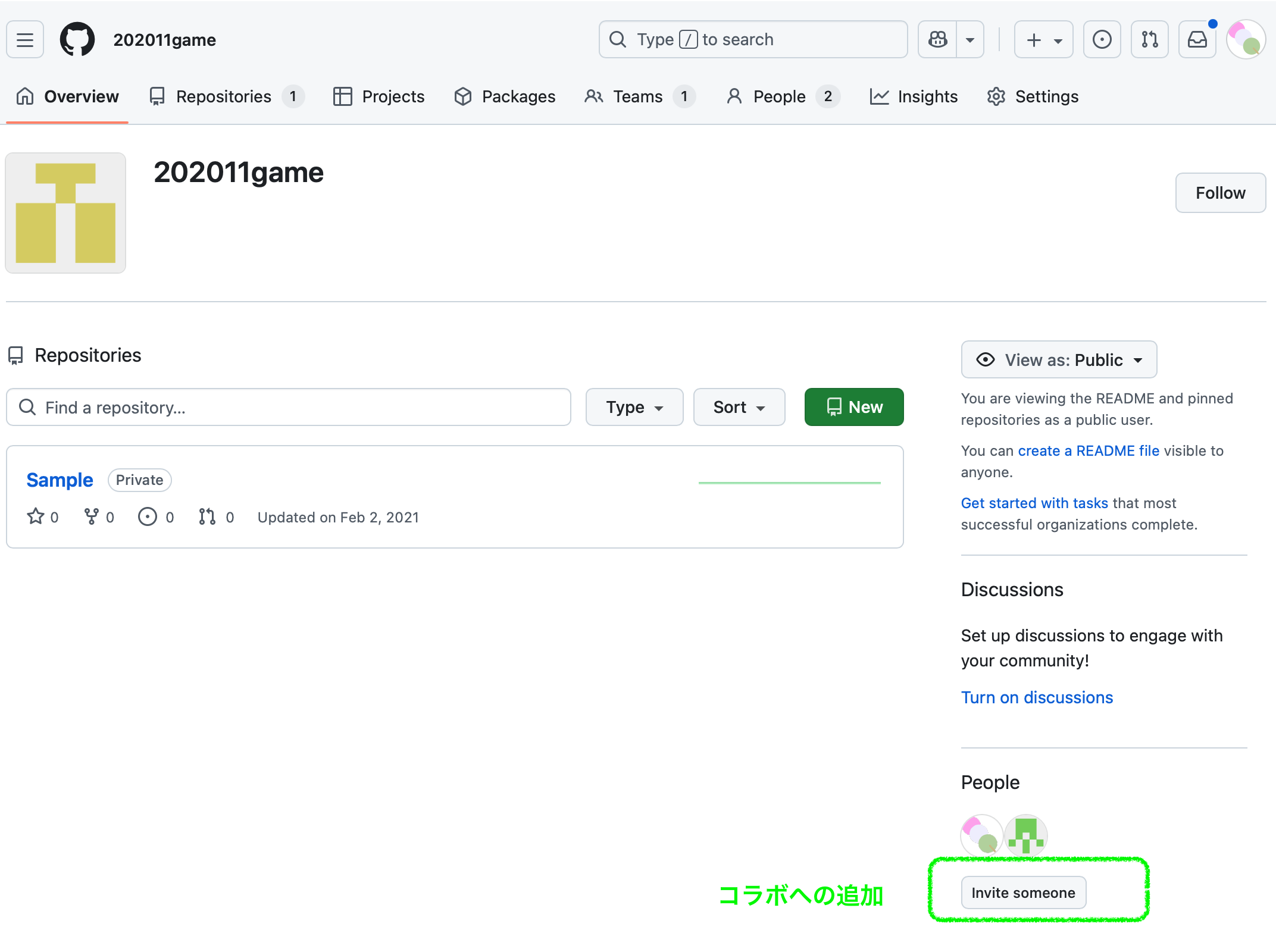The height and width of the screenshot is (952, 1276).
Task: Open the plus Create new menu
Action: [1043, 40]
